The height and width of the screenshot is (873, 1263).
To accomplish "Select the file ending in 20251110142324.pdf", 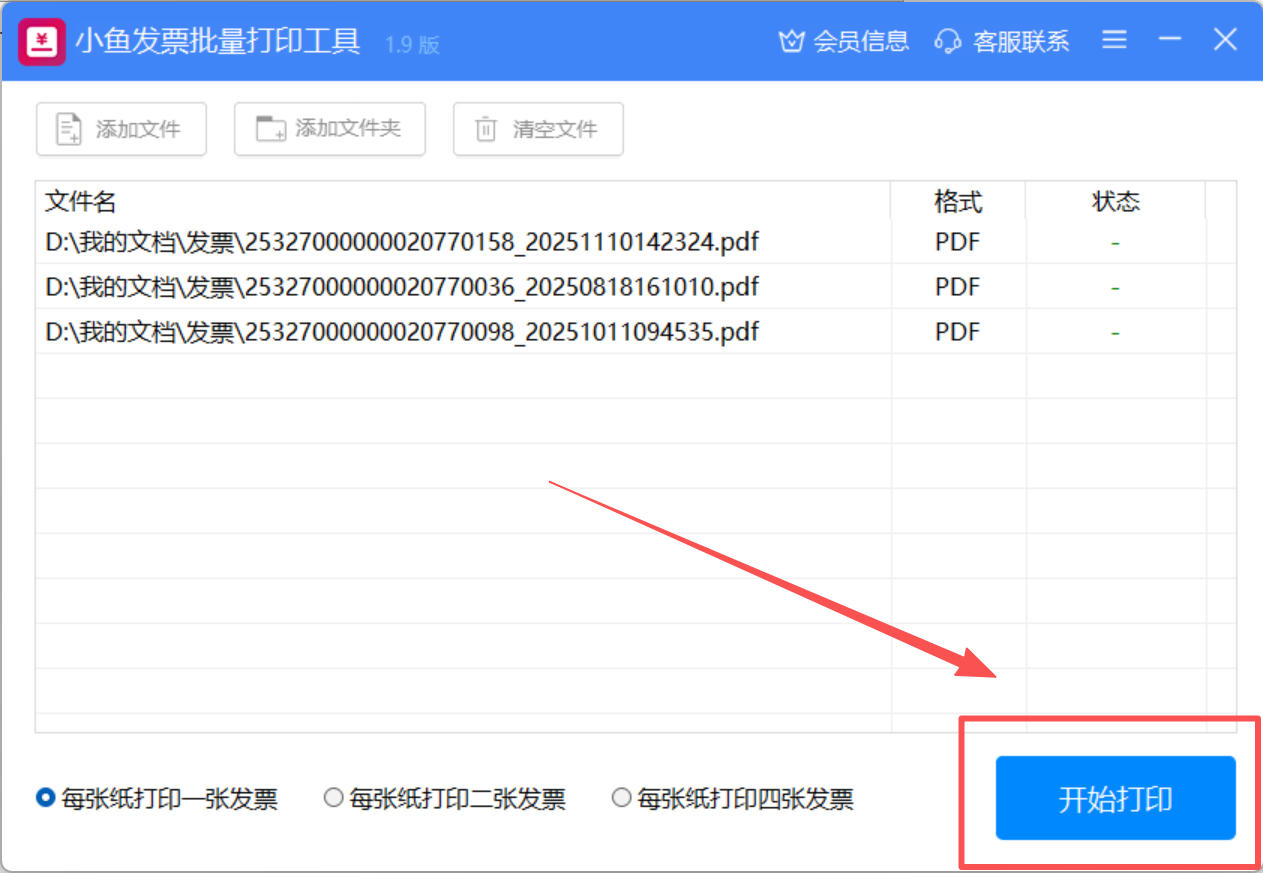I will (x=402, y=242).
